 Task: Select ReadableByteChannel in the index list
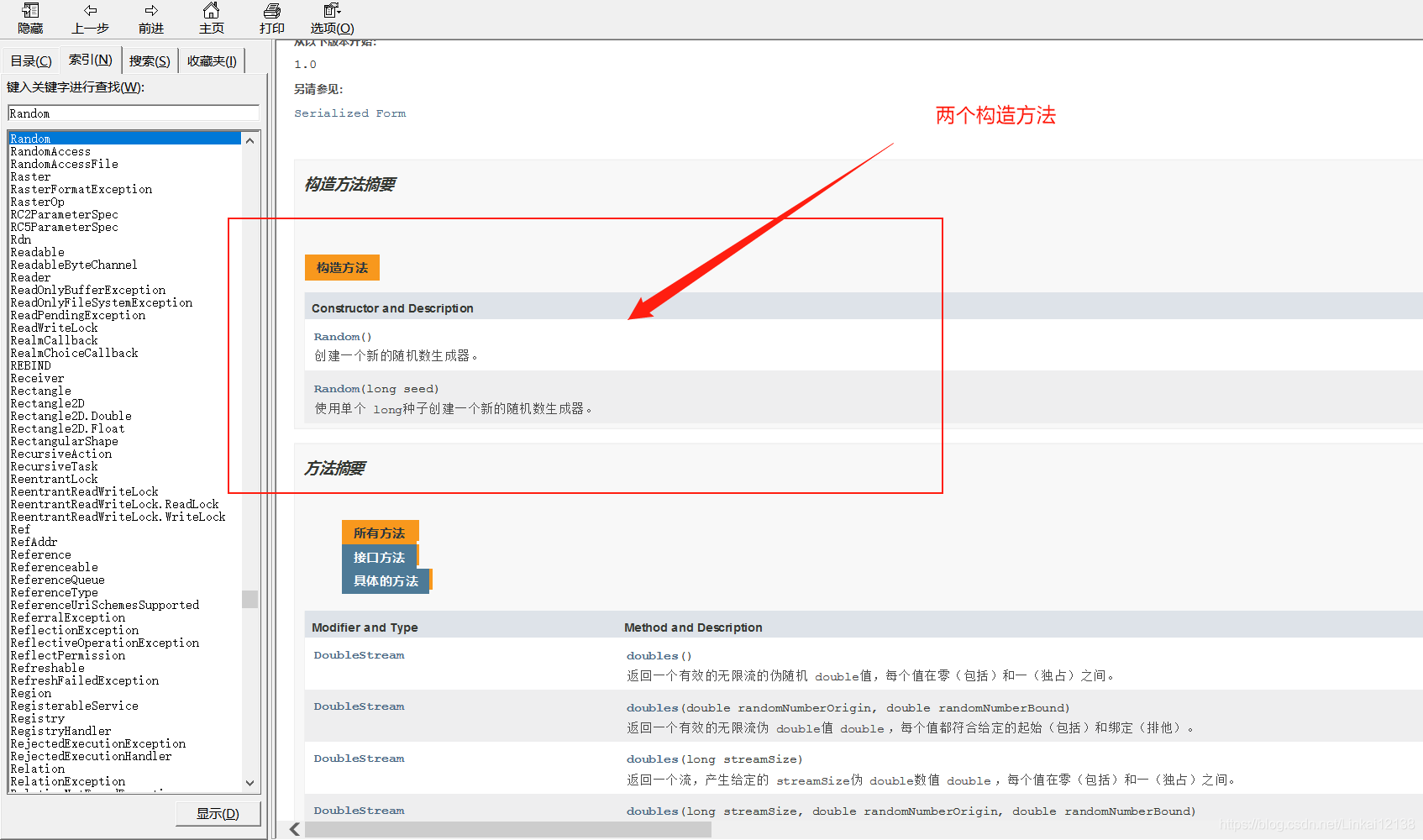point(74,265)
